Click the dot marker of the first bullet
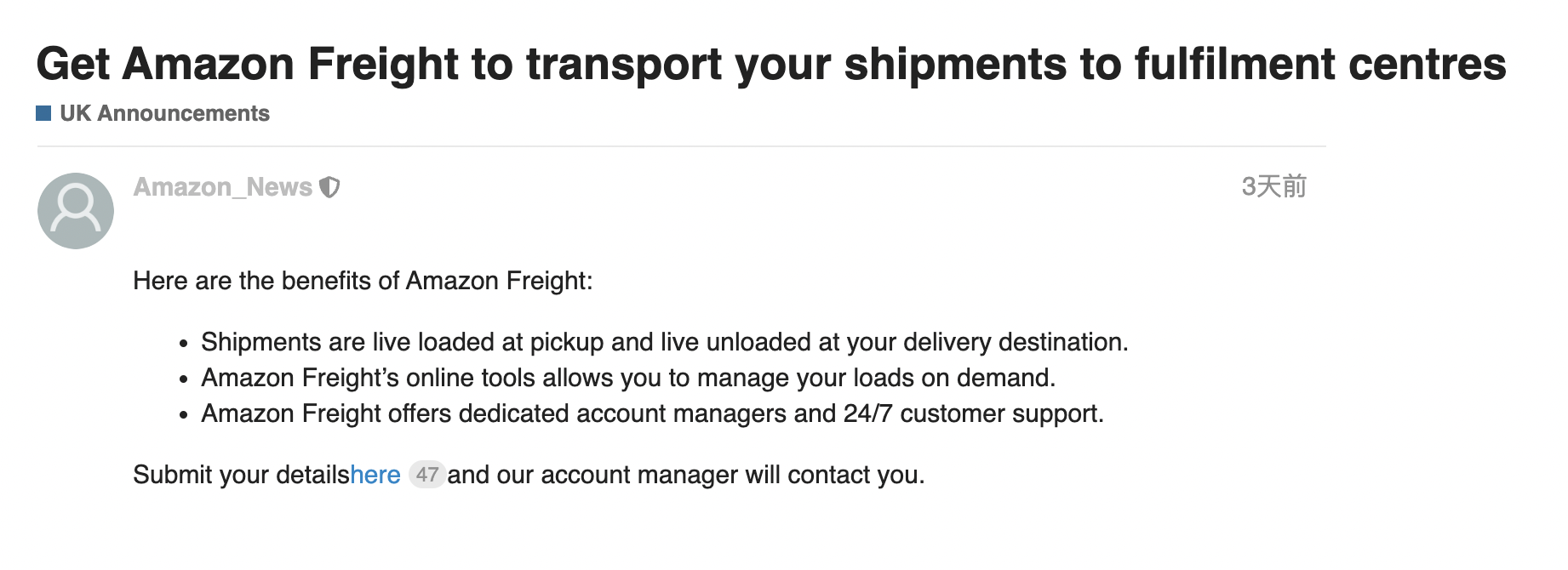Image resolution: width=1568 pixels, height=570 pixels. pyautogui.click(x=184, y=345)
